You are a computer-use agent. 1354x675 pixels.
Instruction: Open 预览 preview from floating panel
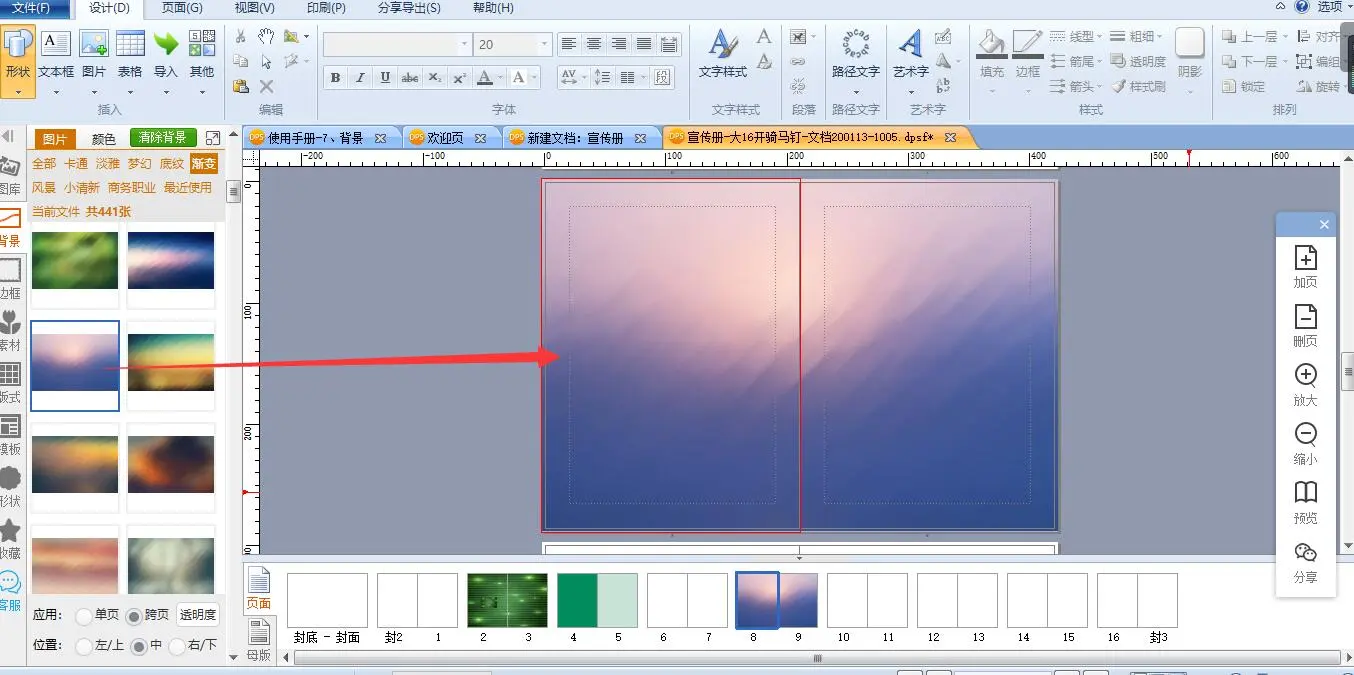coord(1305,502)
